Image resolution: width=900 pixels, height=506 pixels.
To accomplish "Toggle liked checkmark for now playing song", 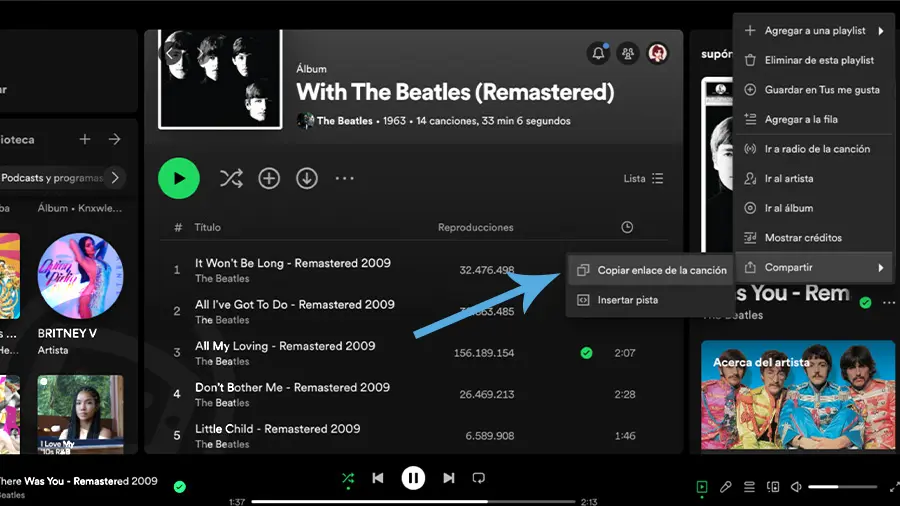I will (x=180, y=486).
